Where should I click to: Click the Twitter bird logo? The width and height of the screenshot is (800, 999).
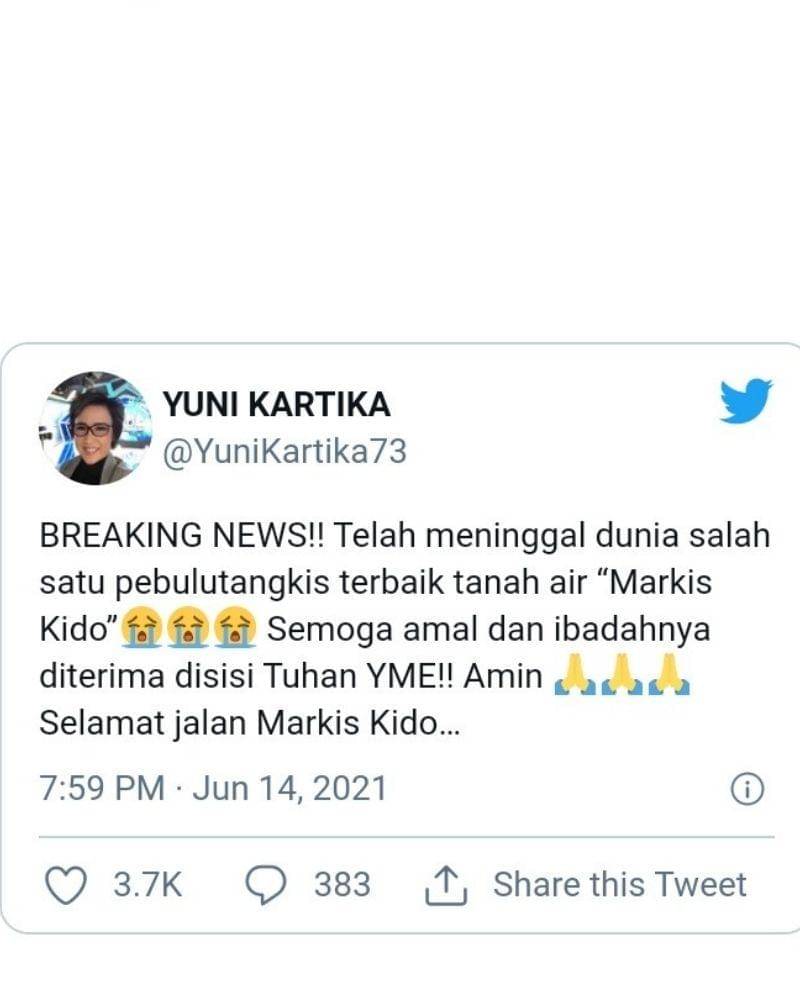point(746,401)
